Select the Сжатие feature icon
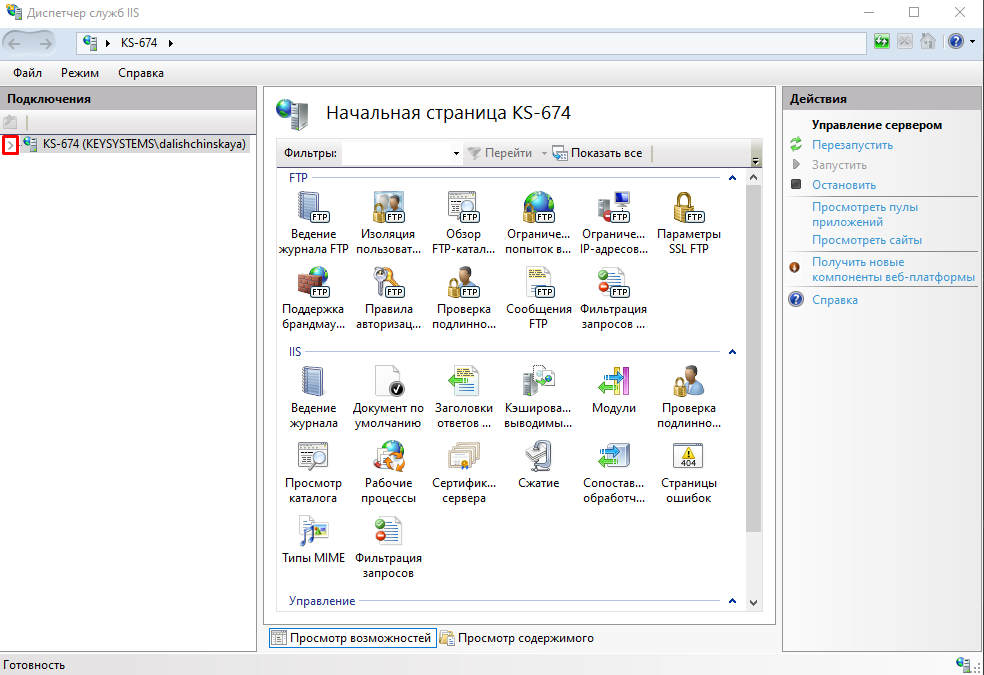 [x=538, y=456]
